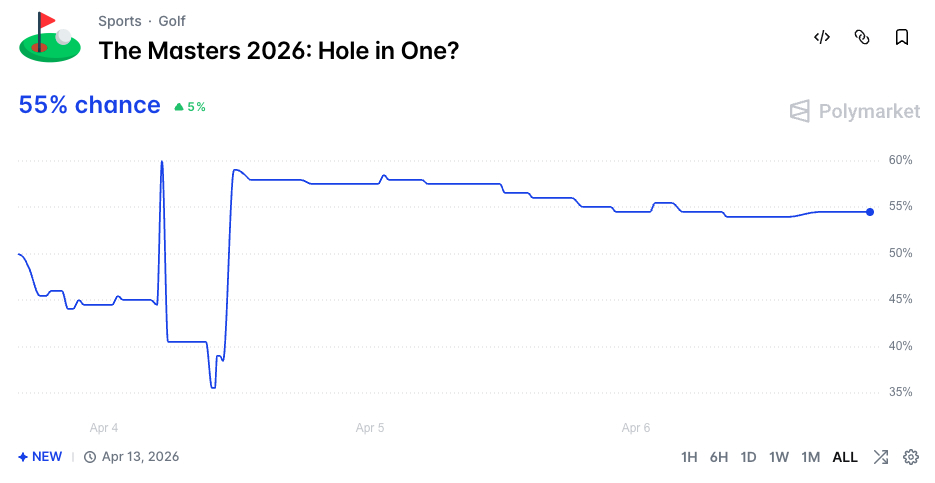Image resolution: width=935 pixels, height=483 pixels.
Task: Click the golf flag market thumbnail
Action: coord(49,37)
